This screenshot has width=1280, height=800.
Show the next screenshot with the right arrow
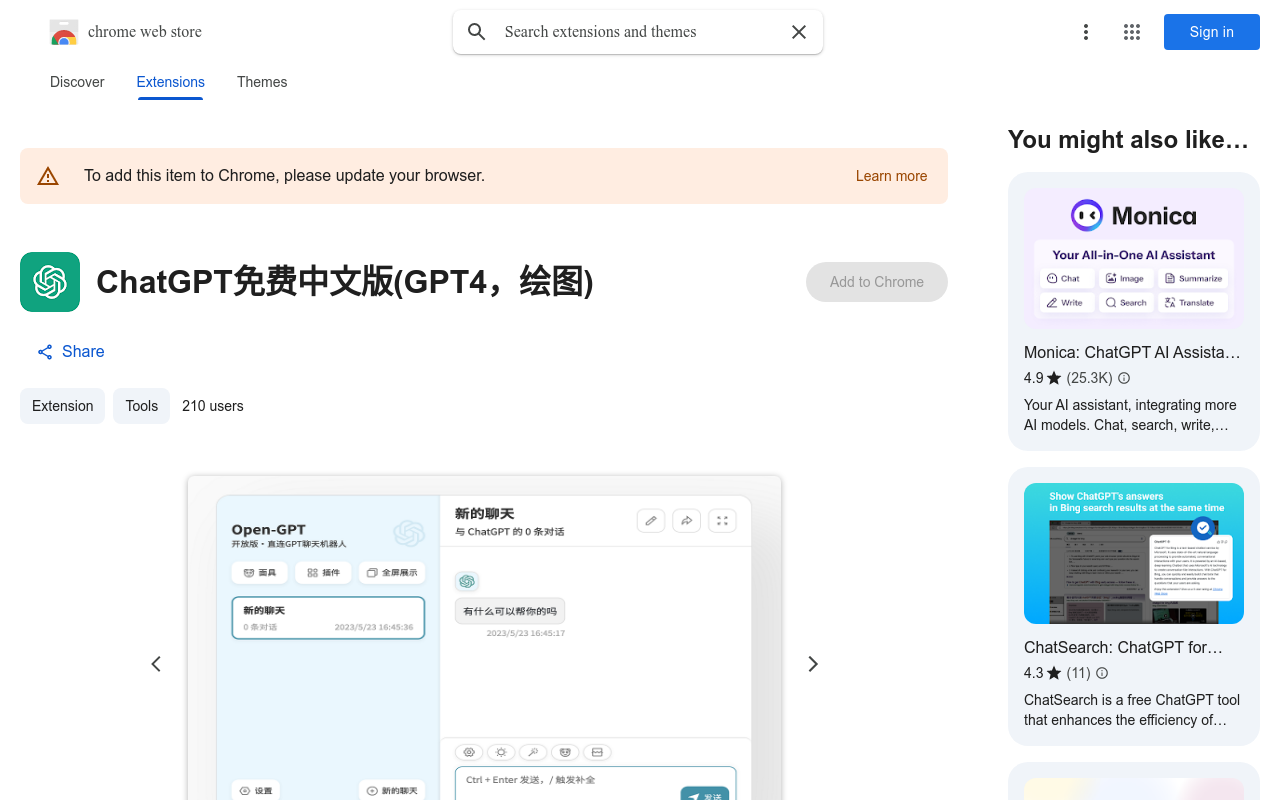tap(812, 663)
